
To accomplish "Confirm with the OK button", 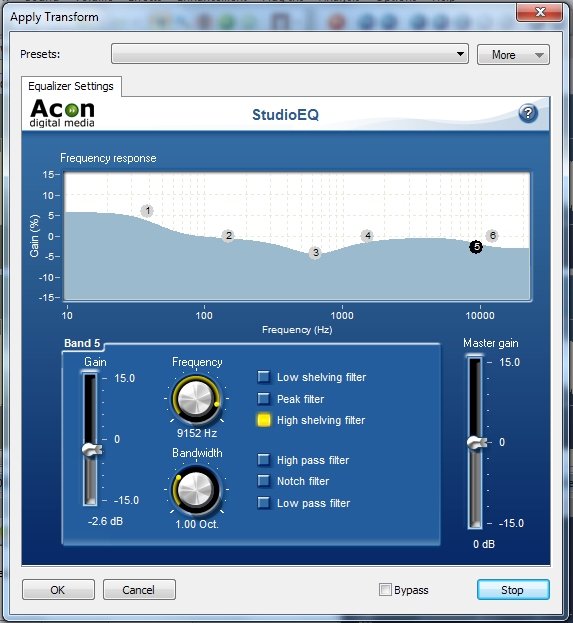I will coord(58,590).
